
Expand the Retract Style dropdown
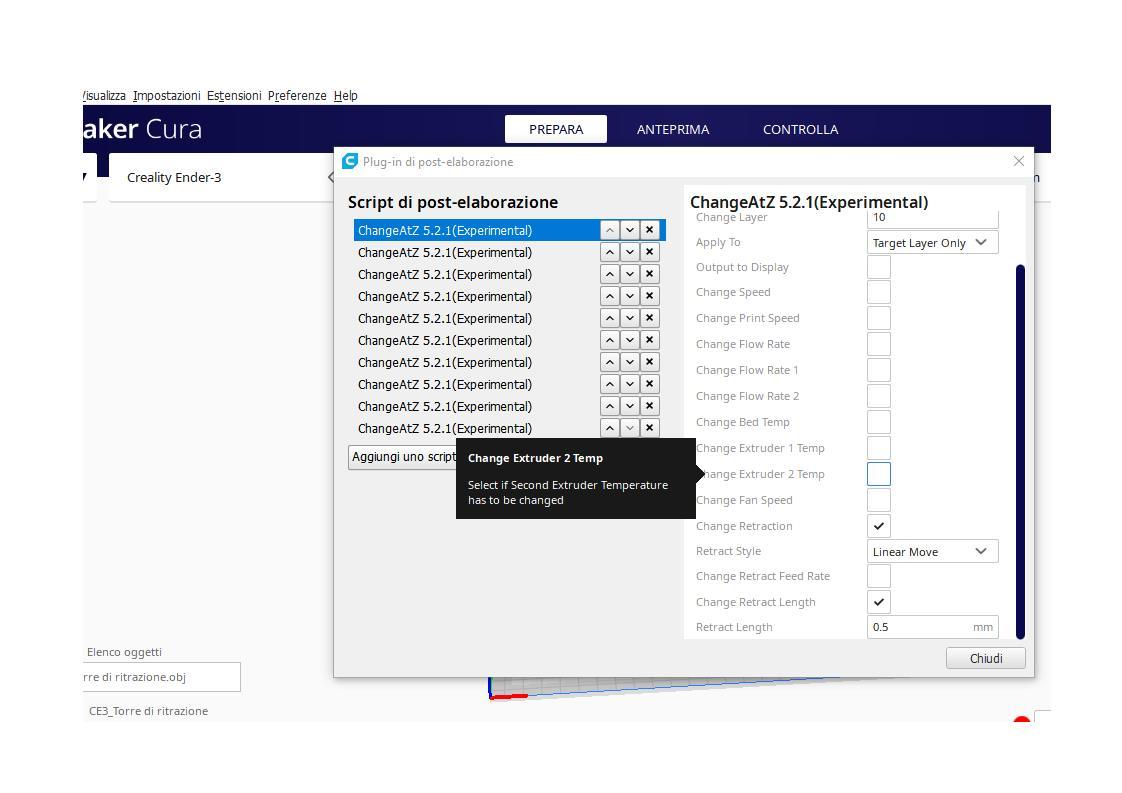(932, 552)
